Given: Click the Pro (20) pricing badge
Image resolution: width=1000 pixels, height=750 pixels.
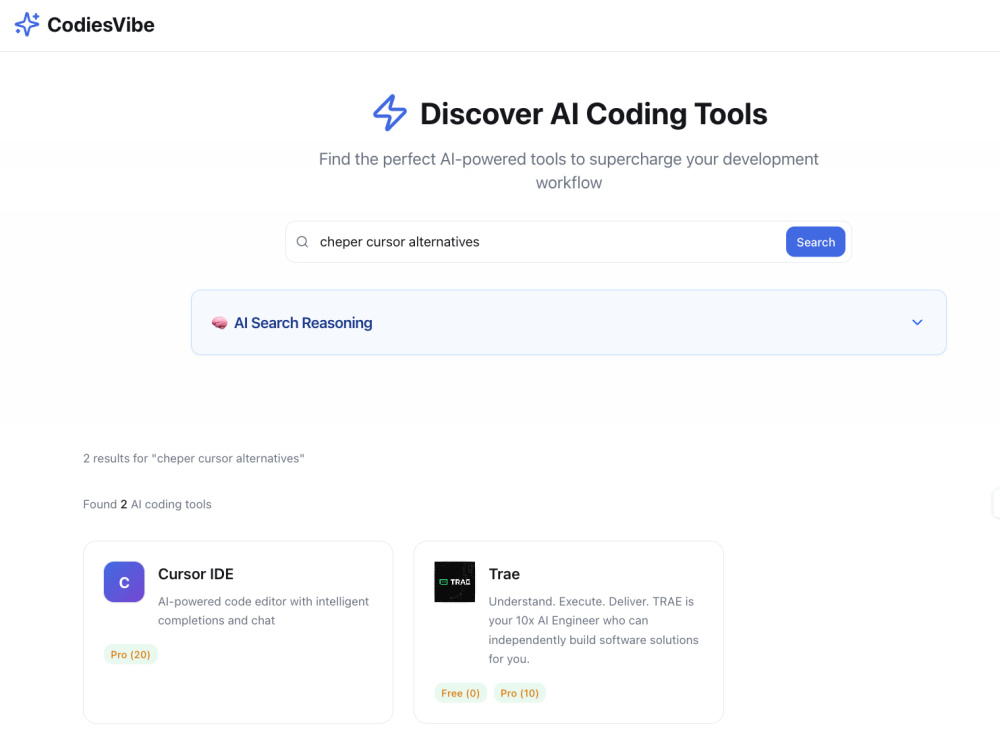Looking at the screenshot, I should (x=130, y=654).
